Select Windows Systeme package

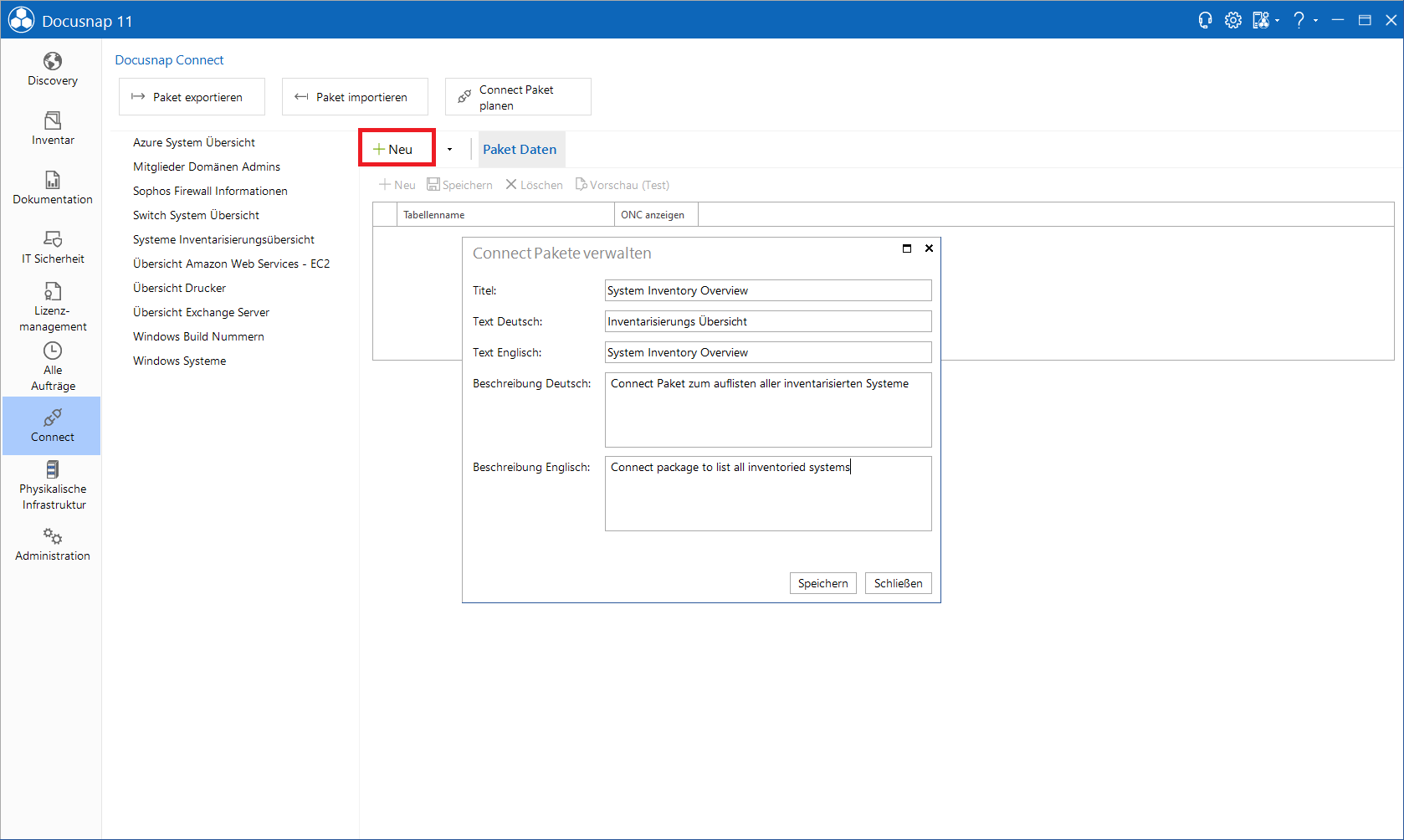179,361
